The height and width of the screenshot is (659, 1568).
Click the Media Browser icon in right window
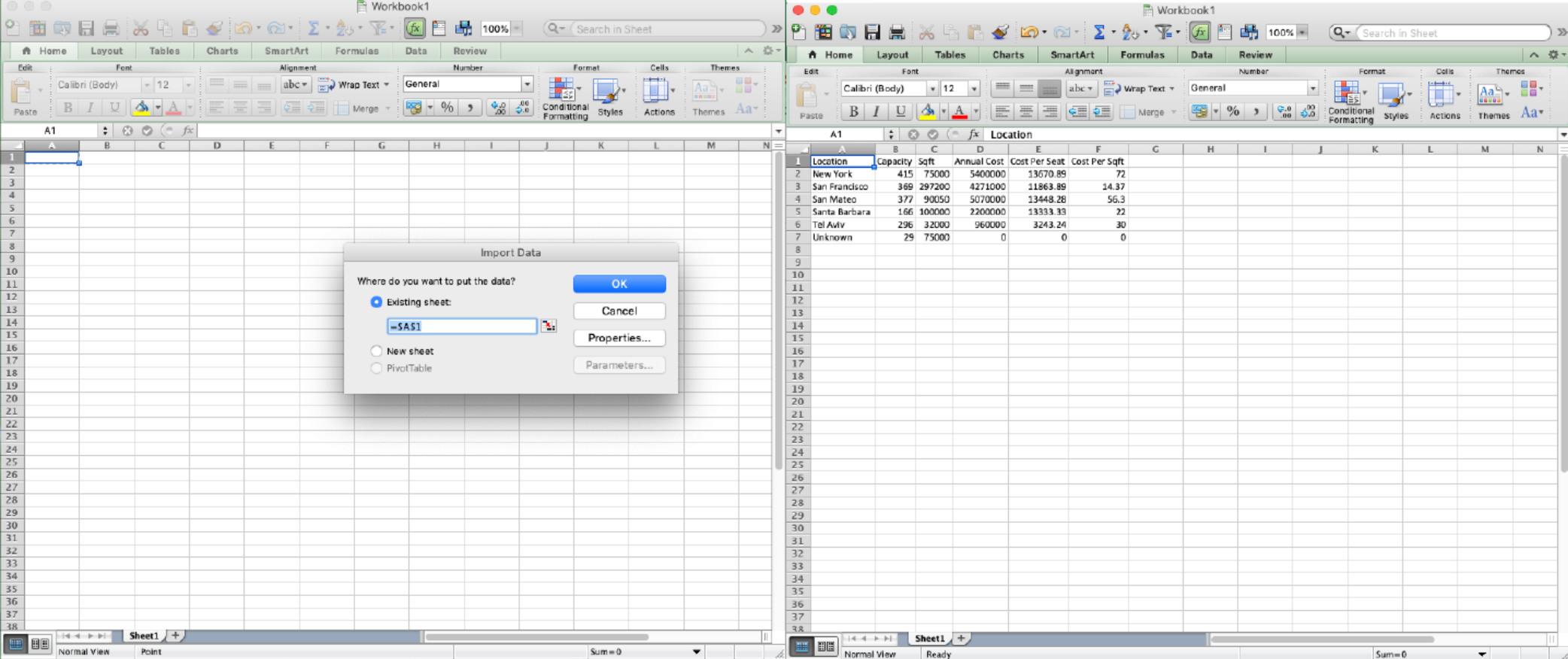tap(1249, 32)
